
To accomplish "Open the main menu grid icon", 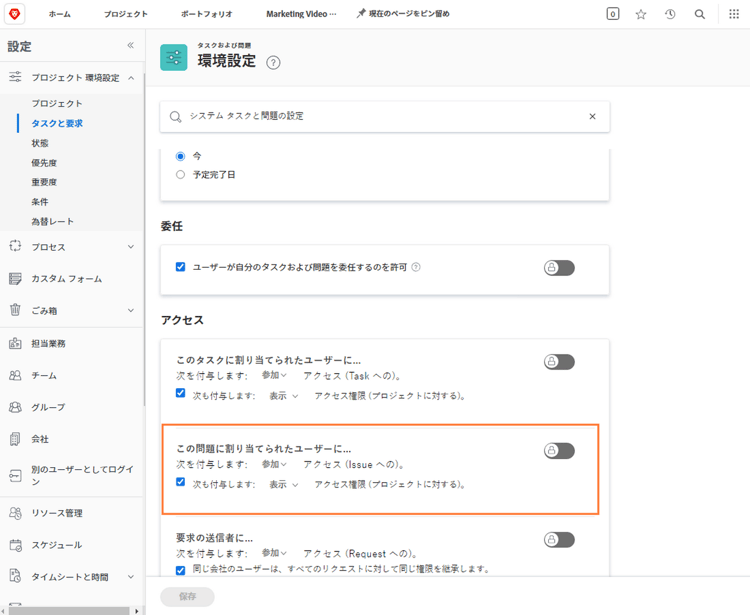I will point(734,14).
